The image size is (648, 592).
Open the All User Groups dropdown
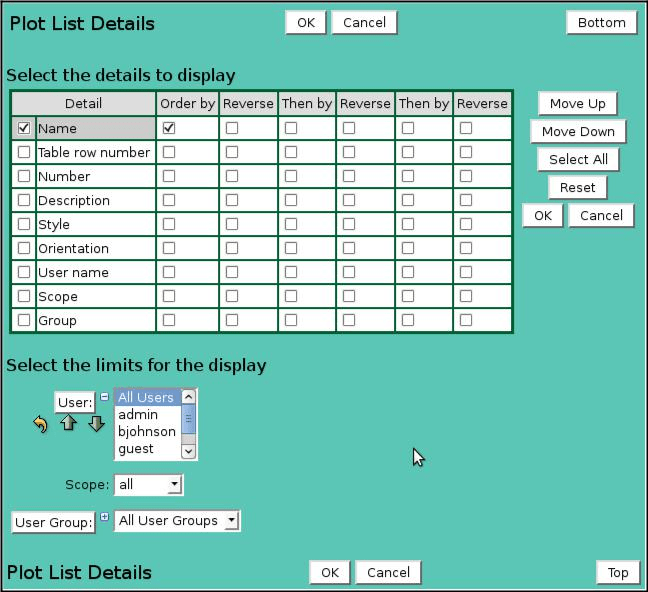click(177, 521)
